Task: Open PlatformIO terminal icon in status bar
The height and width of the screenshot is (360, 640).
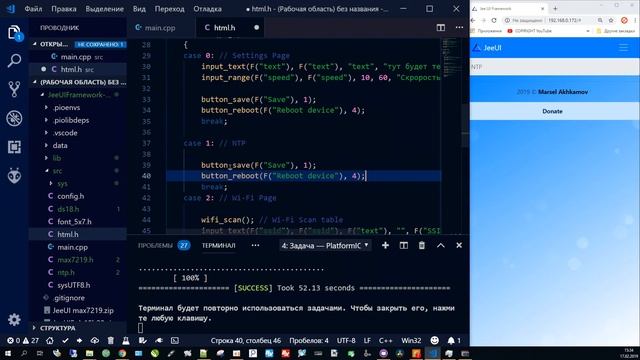Action: (x=175, y=340)
